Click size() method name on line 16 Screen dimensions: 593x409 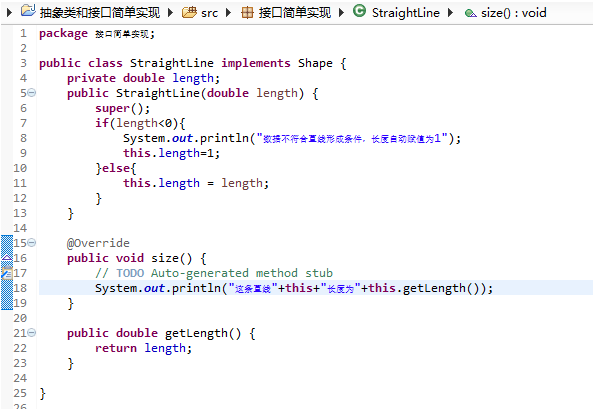pos(172,258)
